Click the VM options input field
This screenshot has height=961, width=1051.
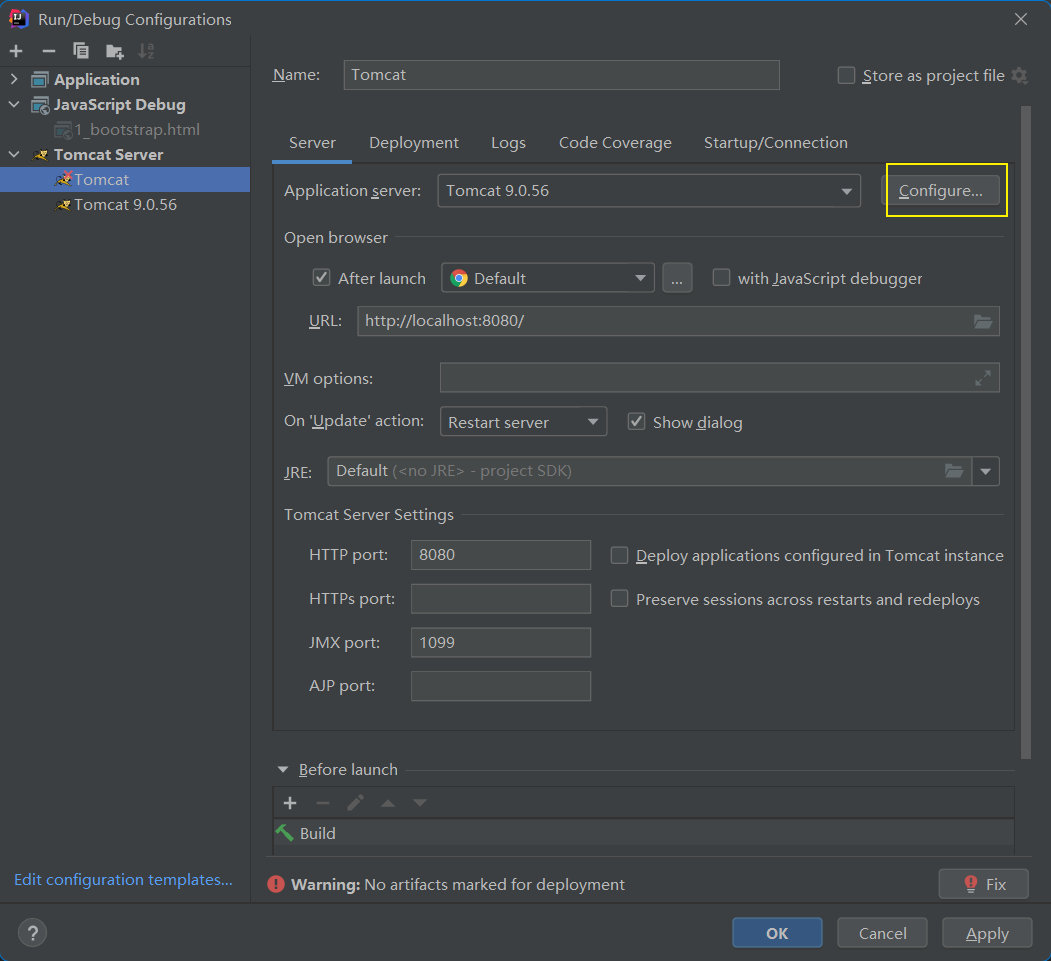coord(719,378)
